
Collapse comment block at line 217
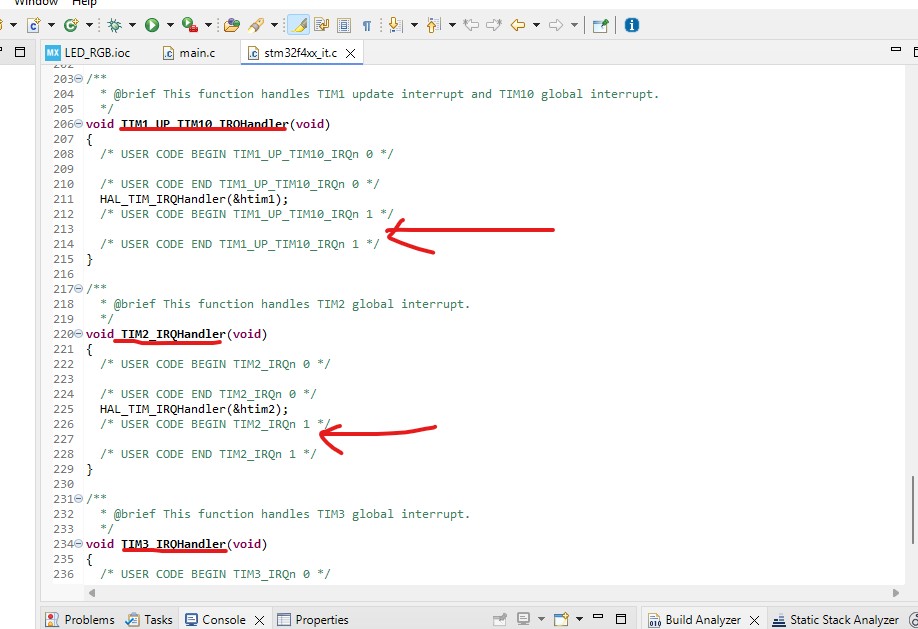79,289
